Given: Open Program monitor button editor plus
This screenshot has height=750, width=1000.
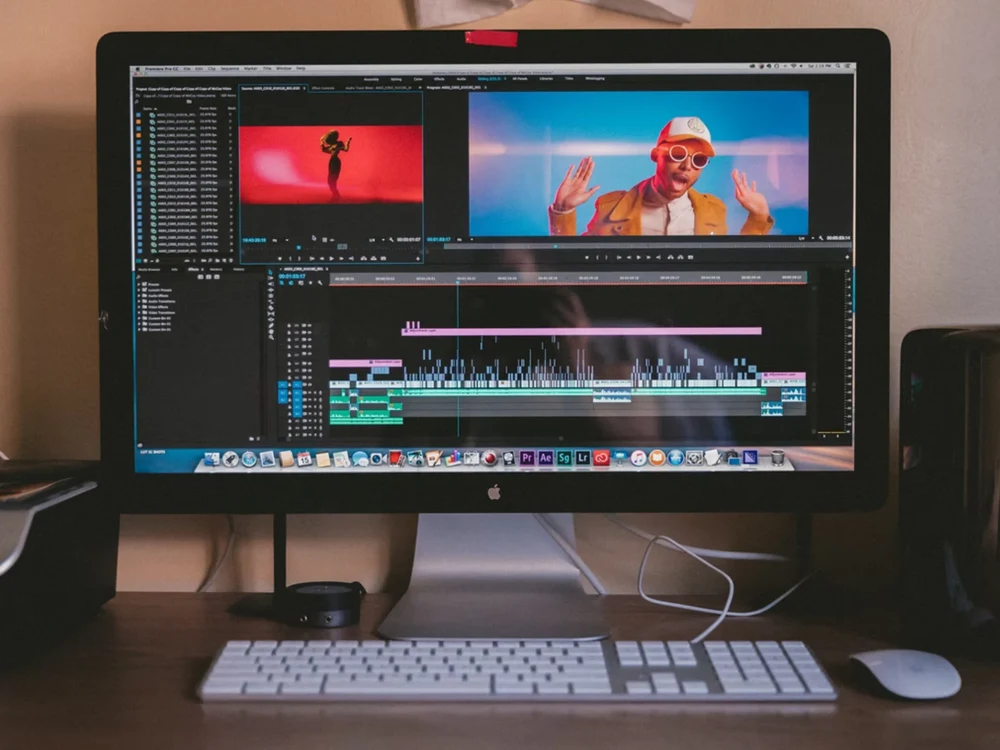Looking at the screenshot, I should click(847, 257).
